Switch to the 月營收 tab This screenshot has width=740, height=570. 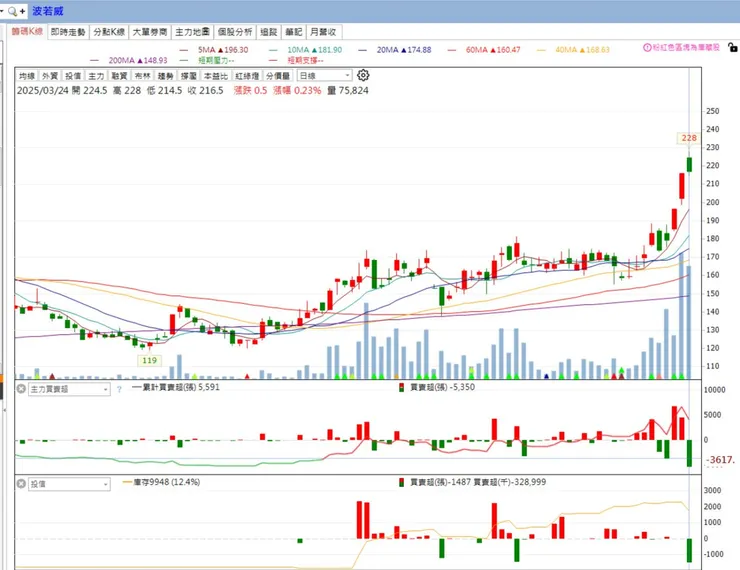323,32
